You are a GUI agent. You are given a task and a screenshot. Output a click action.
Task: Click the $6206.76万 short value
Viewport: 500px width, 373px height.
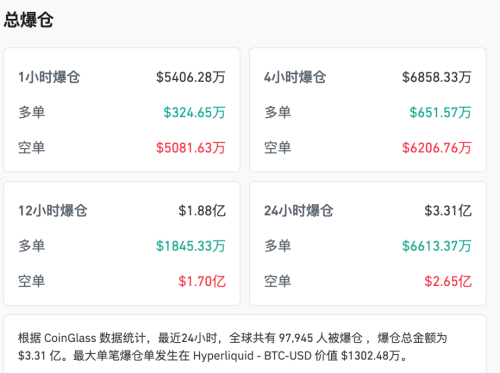click(x=437, y=148)
